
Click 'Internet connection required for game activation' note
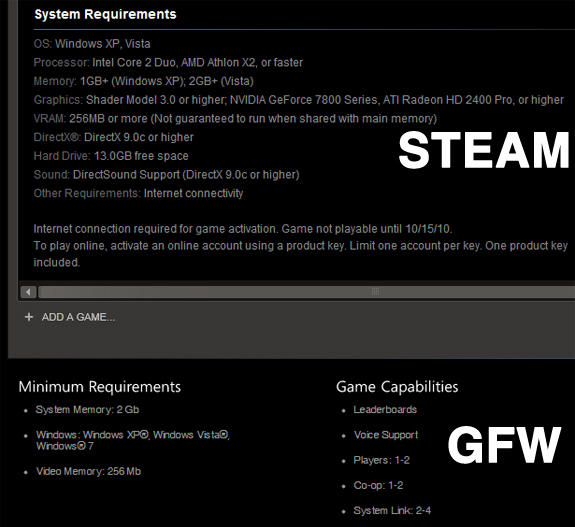coord(243,229)
